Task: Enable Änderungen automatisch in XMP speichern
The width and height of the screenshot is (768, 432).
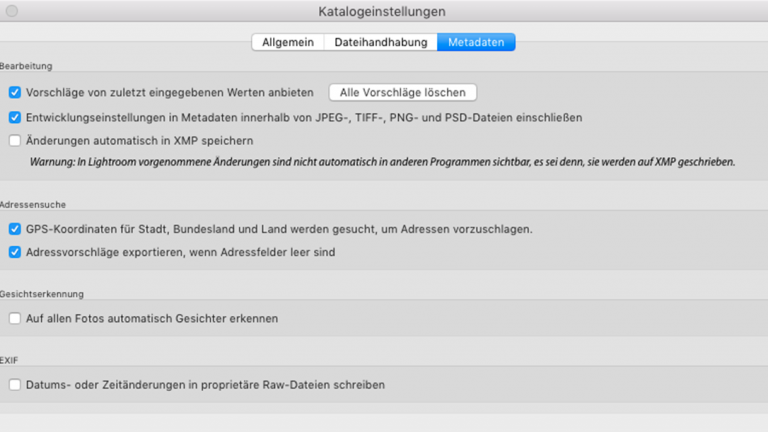Action: click(x=15, y=141)
